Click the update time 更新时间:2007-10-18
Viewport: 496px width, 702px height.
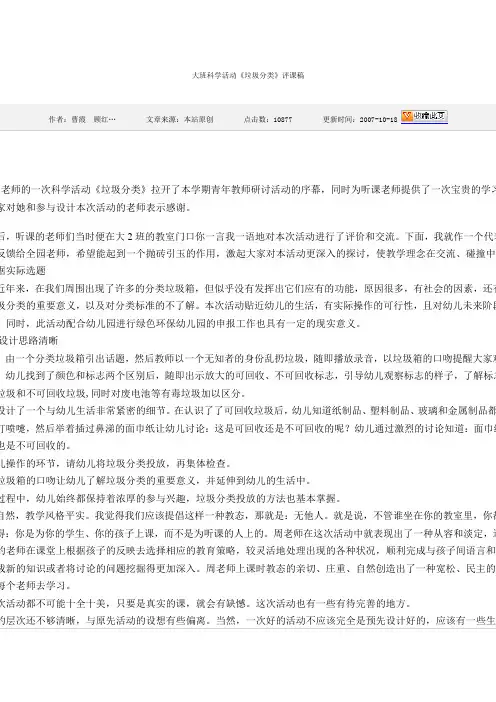click(360, 120)
